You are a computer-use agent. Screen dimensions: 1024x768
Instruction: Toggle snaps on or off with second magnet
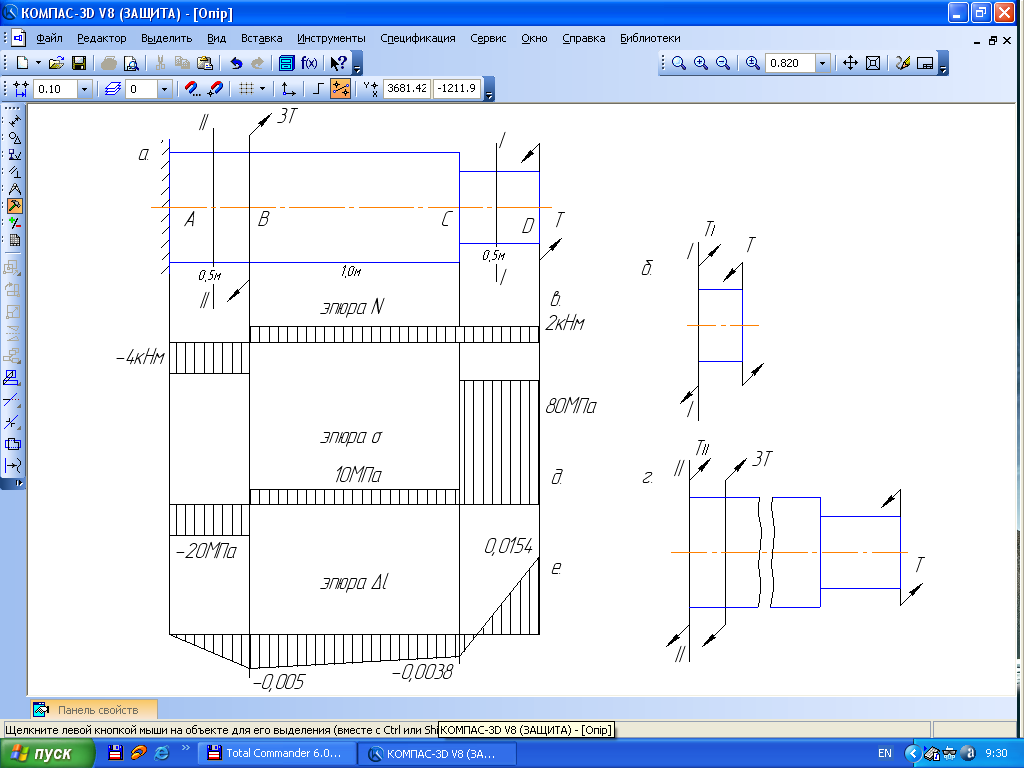tap(215, 89)
